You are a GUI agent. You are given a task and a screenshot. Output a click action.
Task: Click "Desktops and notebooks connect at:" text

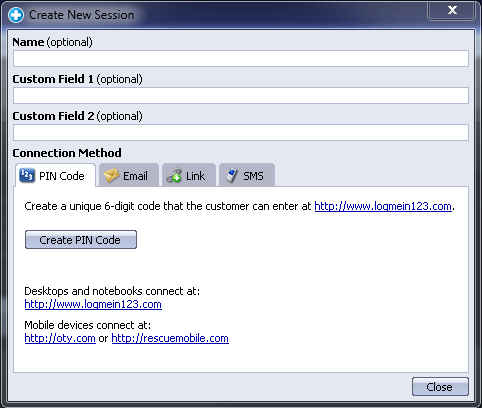(x=112, y=291)
